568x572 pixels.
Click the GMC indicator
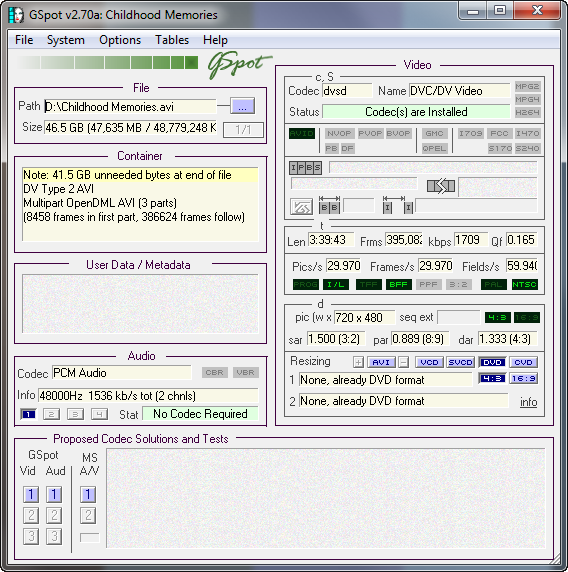point(434,133)
